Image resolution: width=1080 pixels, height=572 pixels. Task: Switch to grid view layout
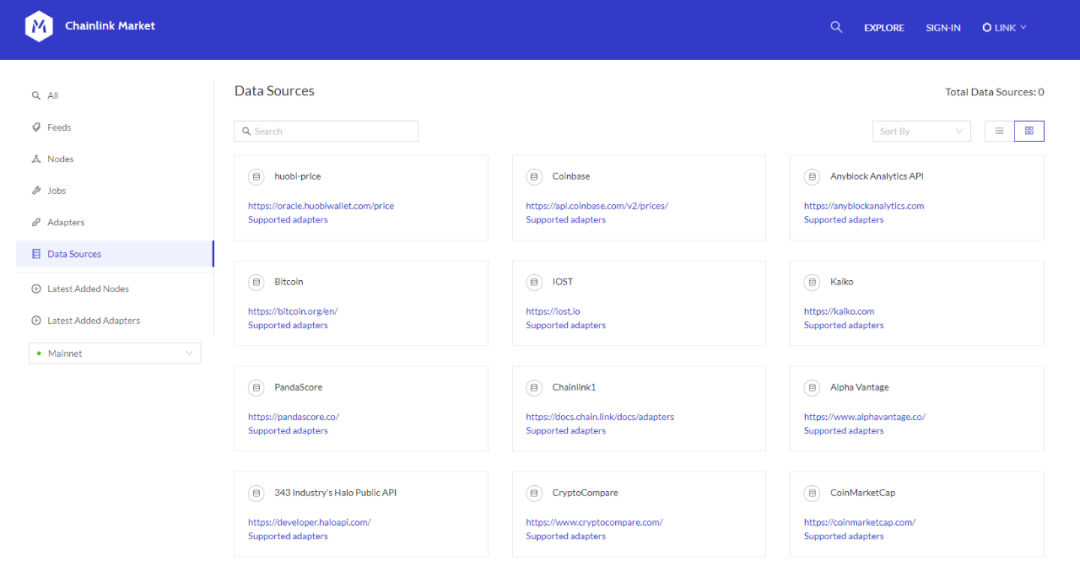pyautogui.click(x=1029, y=131)
